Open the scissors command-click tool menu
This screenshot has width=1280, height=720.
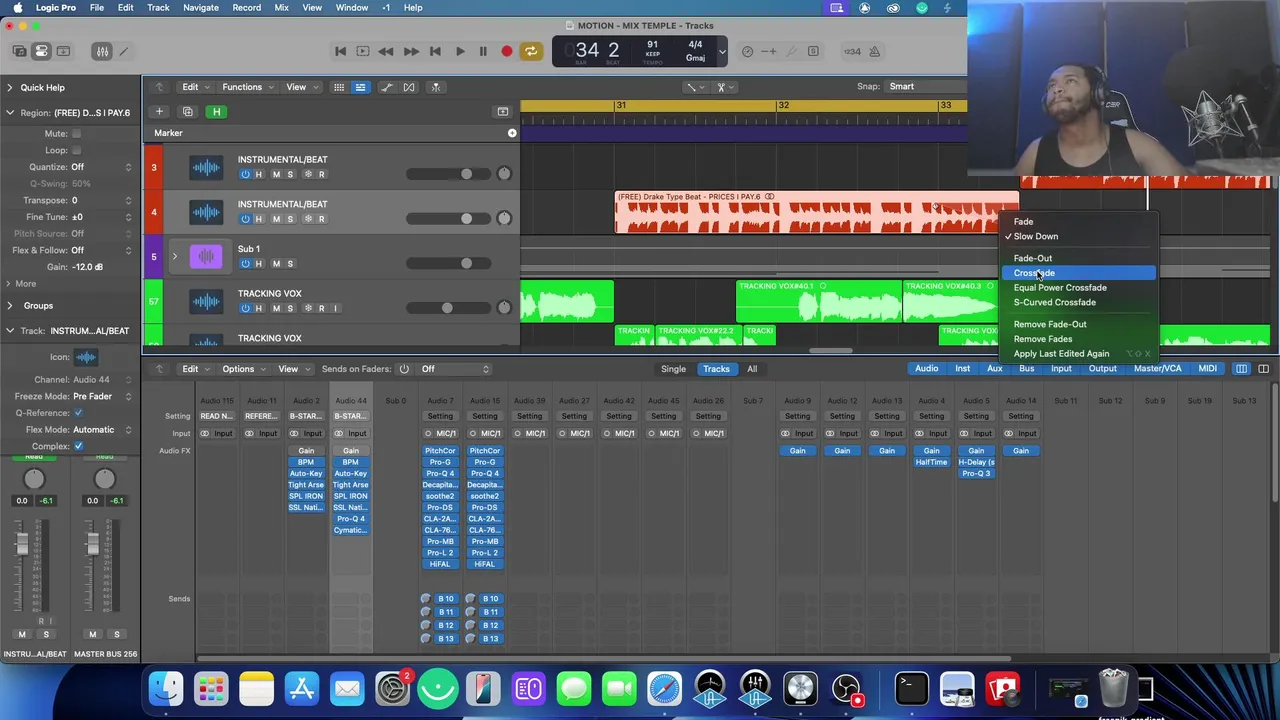tap(723, 87)
